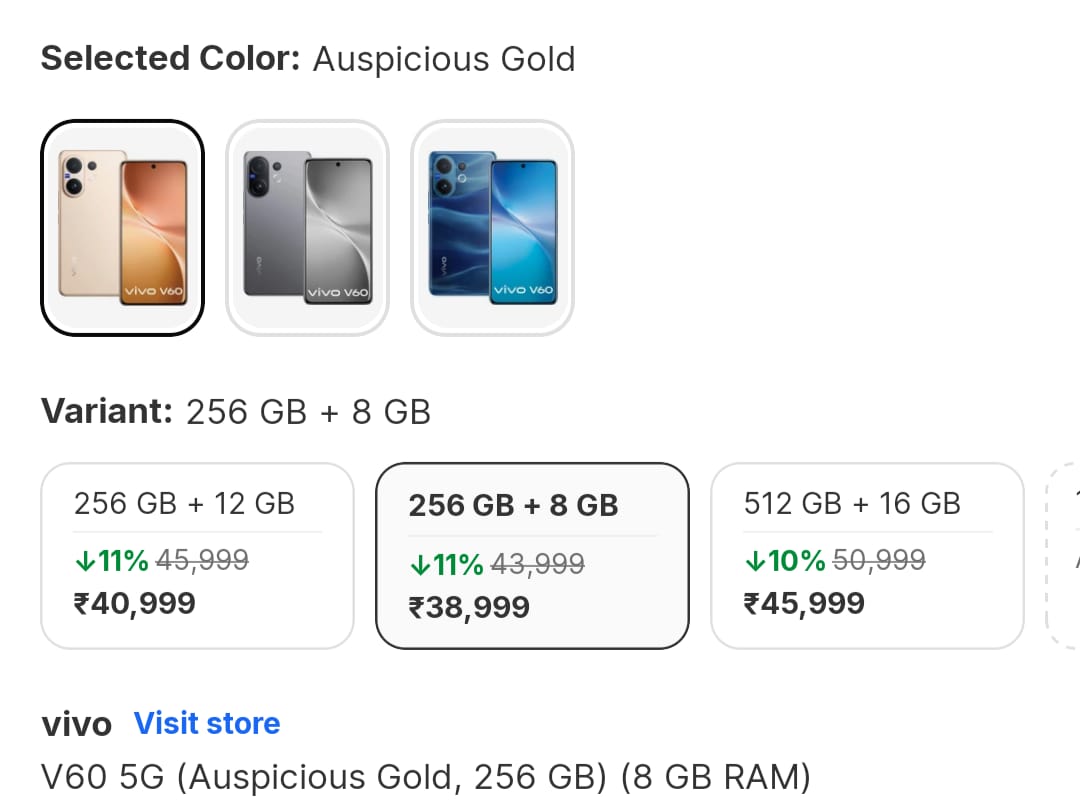Click the green 10% discount arrow icon
1080x806 pixels.
tap(754, 561)
